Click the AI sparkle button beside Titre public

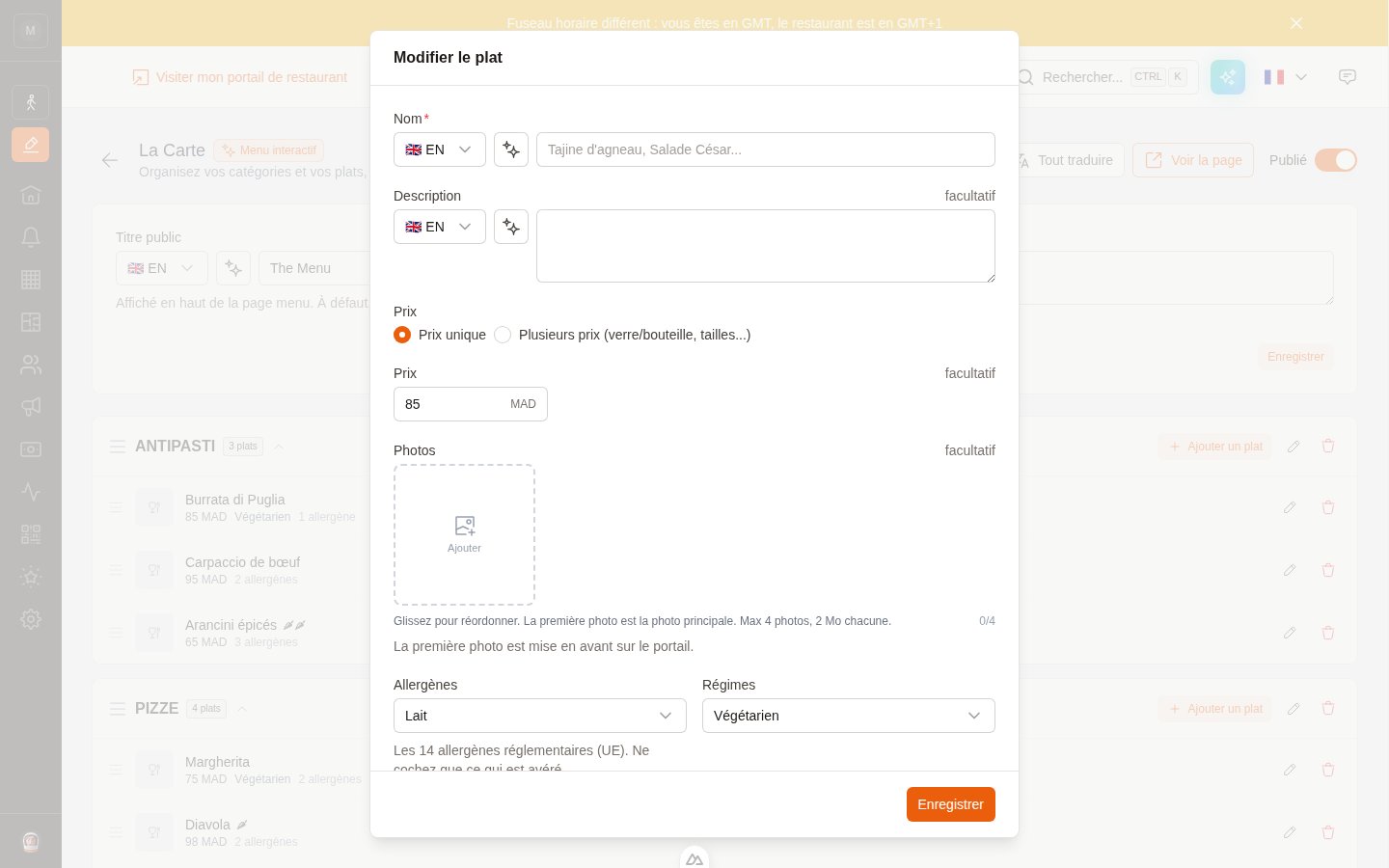tap(233, 268)
